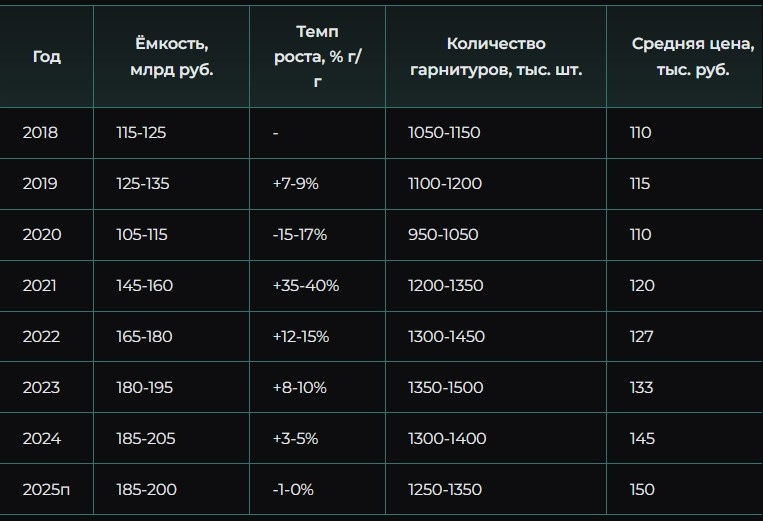763x521 pixels.
Task: Click the growth rate cell -15-17%
Action: pos(299,235)
